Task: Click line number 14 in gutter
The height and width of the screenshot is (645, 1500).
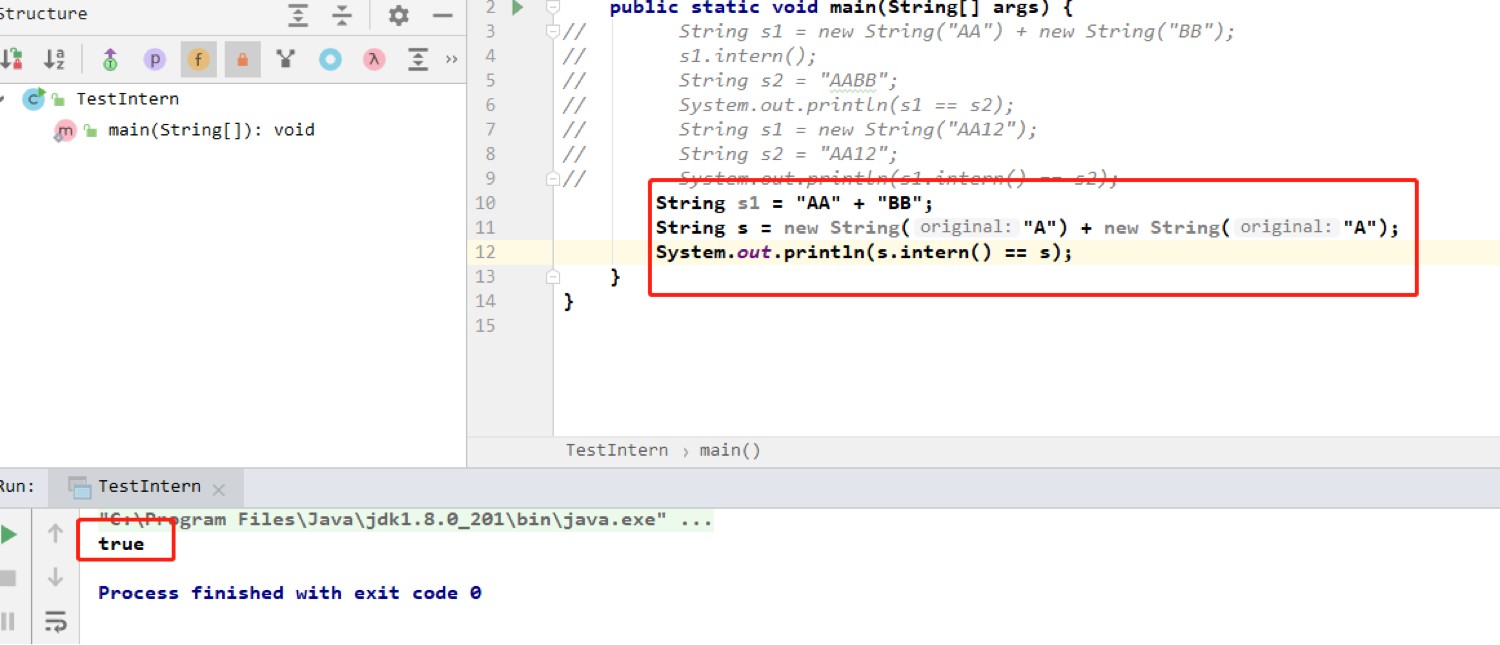Action: 485,301
